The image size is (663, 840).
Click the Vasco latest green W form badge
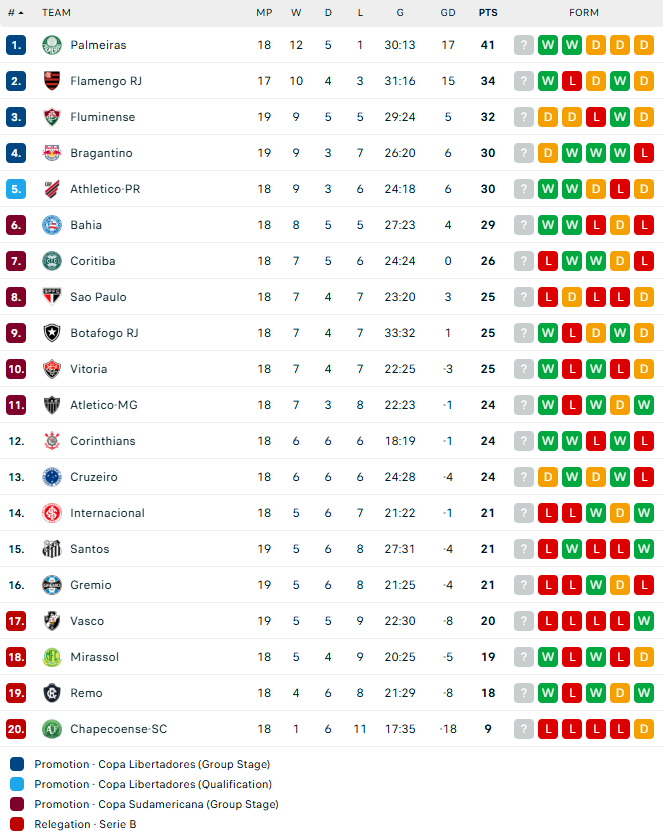[x=644, y=621]
